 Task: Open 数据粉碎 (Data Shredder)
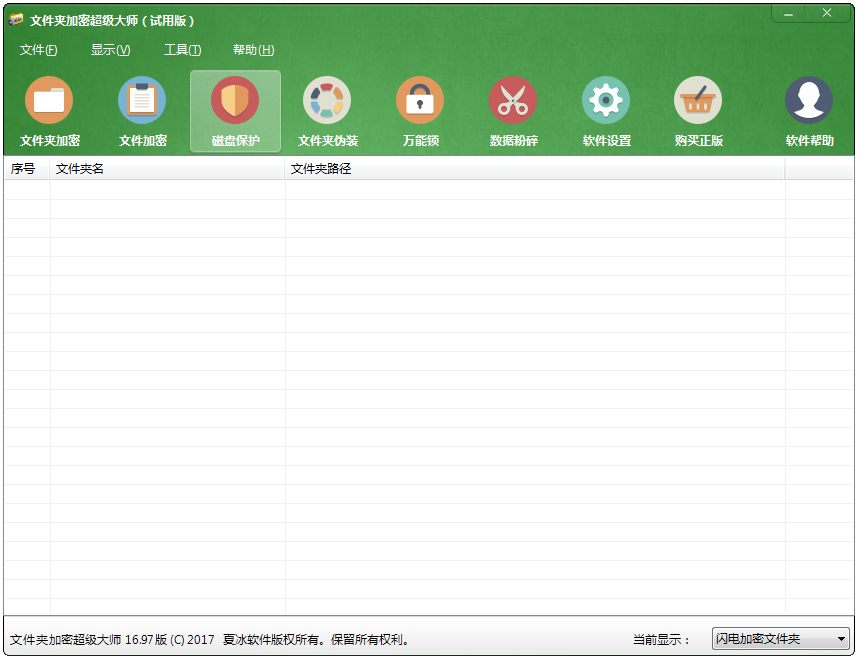tap(513, 110)
